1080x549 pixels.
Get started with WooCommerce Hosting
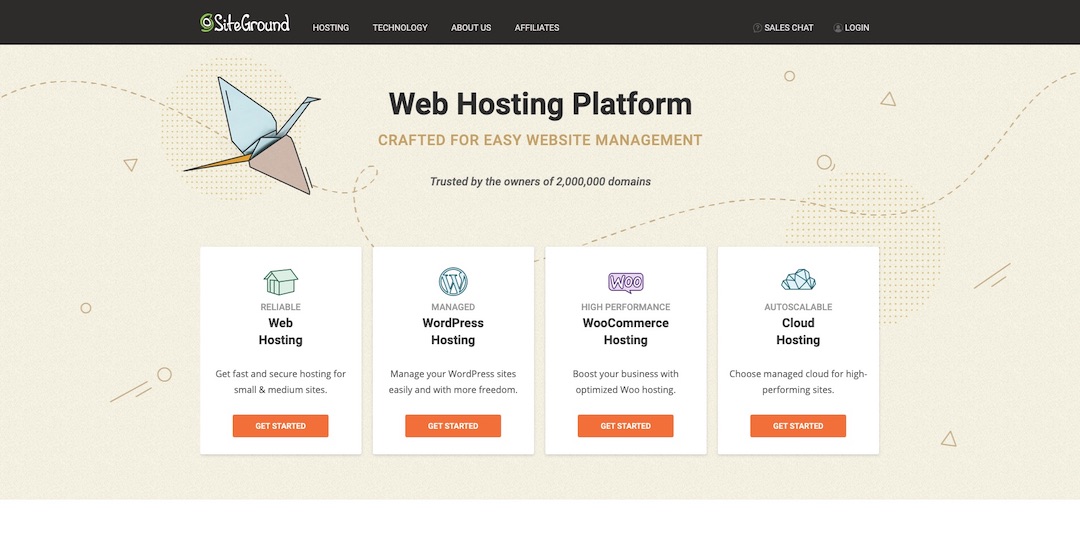pos(625,426)
